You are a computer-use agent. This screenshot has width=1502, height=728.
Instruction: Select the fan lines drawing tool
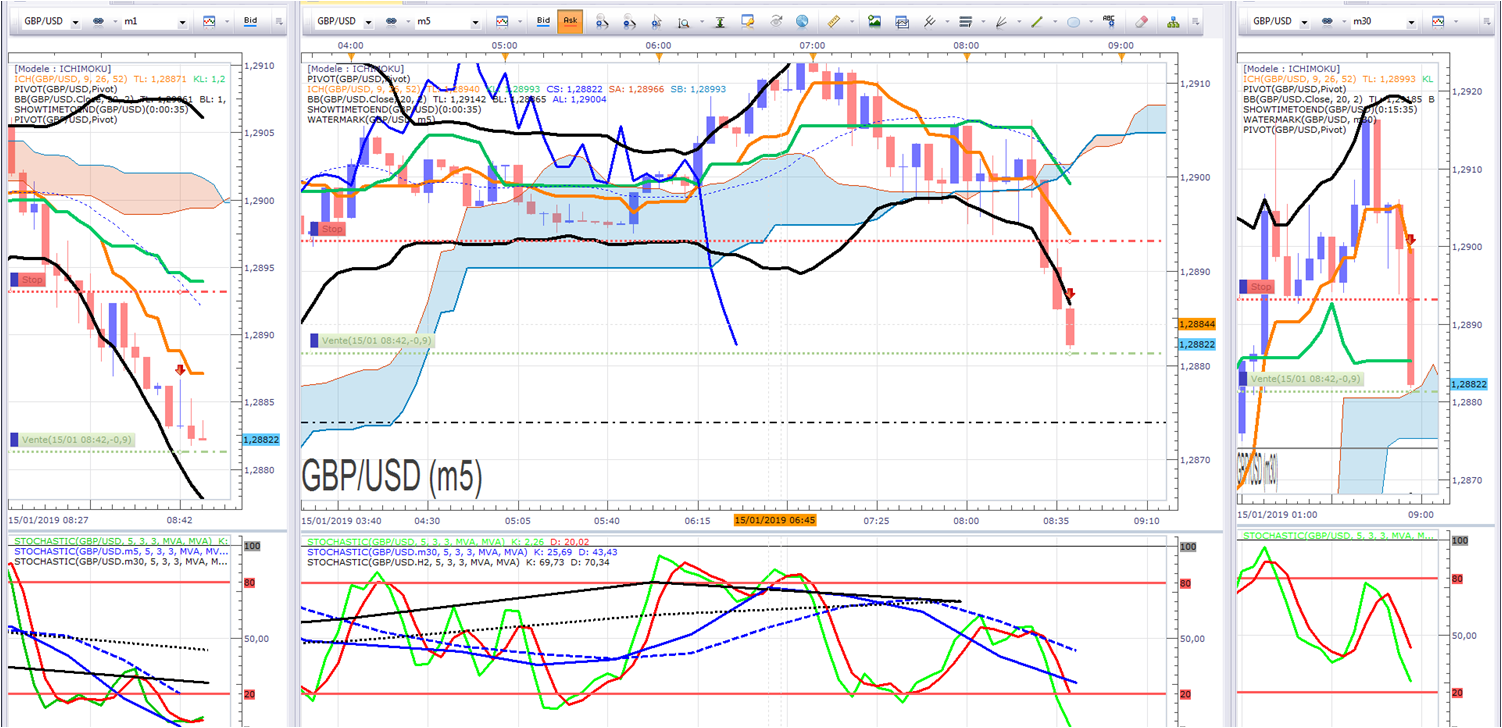pos(1001,21)
